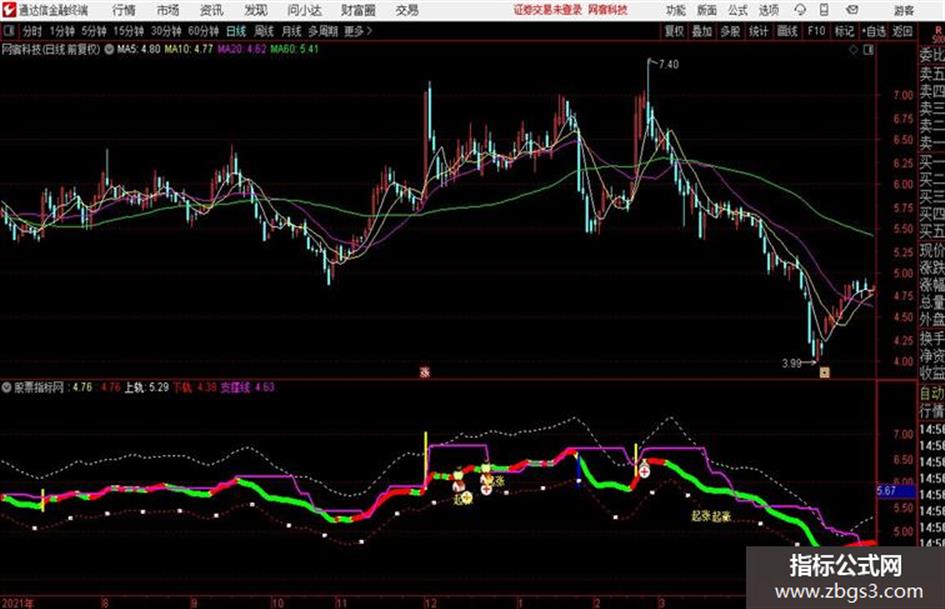Viewport: 945px width, 609px height.
Task: Open the F10 company info button
Action: point(817,31)
